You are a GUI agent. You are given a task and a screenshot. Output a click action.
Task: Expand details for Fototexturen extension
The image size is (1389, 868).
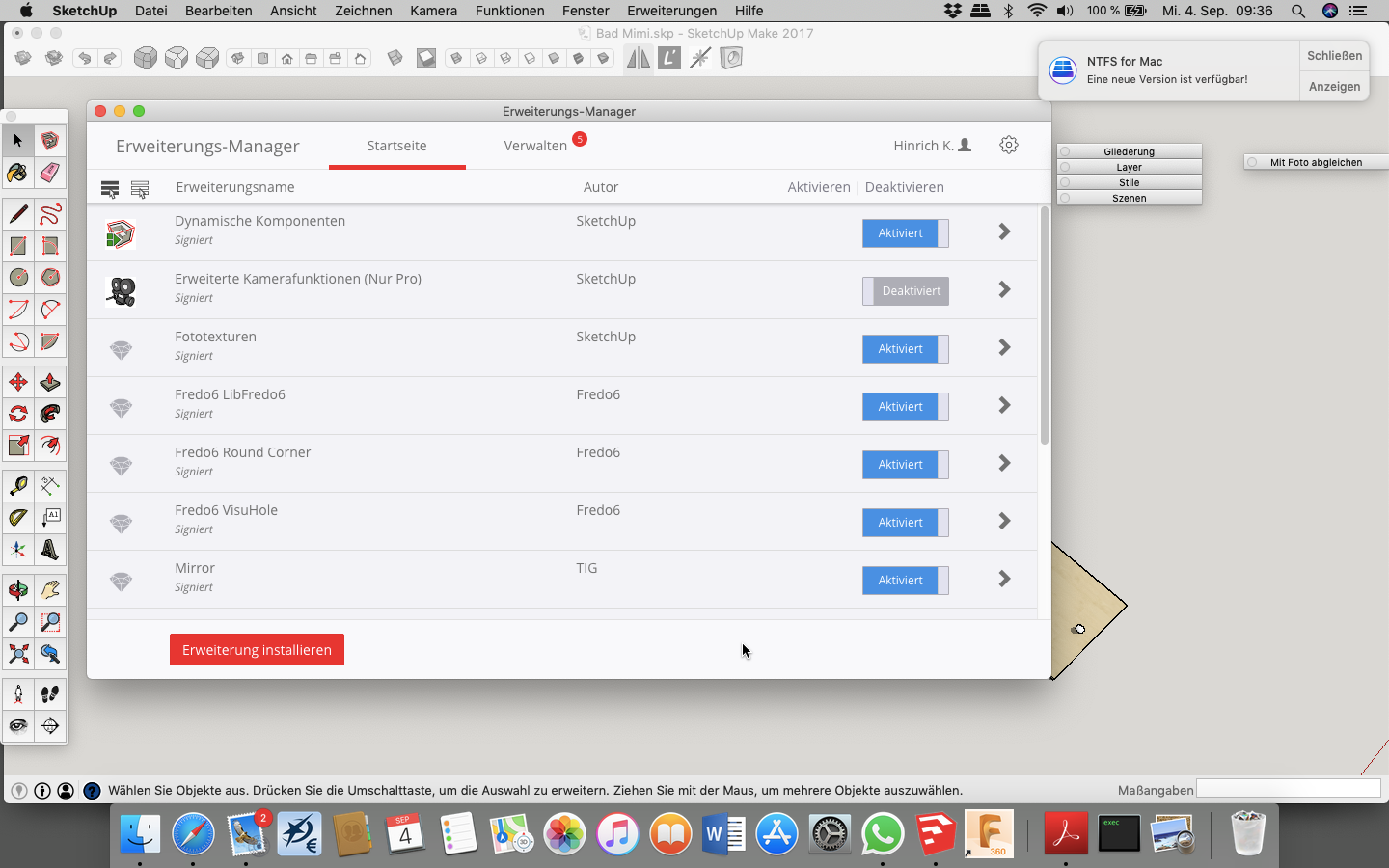tap(1004, 347)
